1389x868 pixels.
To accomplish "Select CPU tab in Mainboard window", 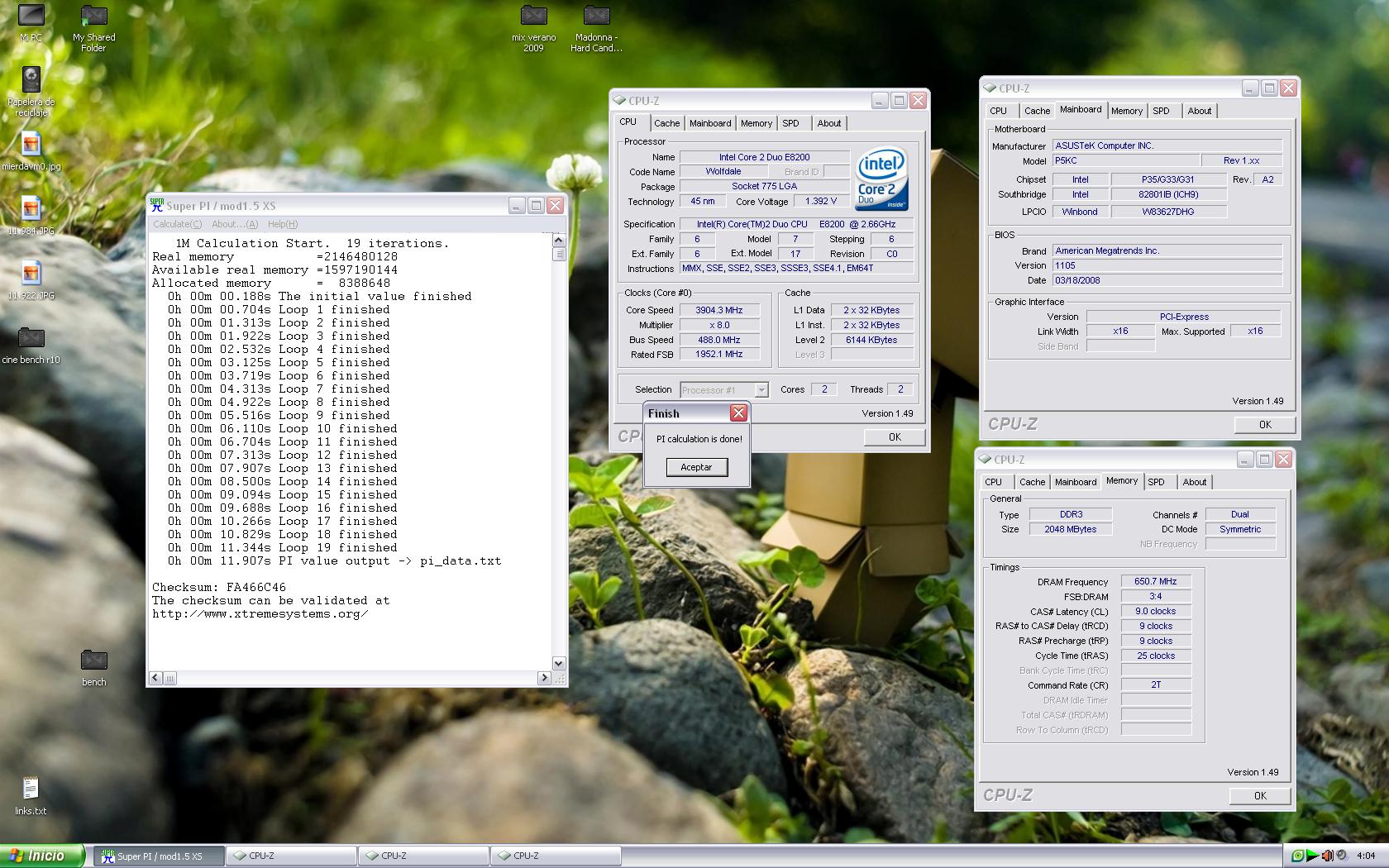I will [999, 111].
